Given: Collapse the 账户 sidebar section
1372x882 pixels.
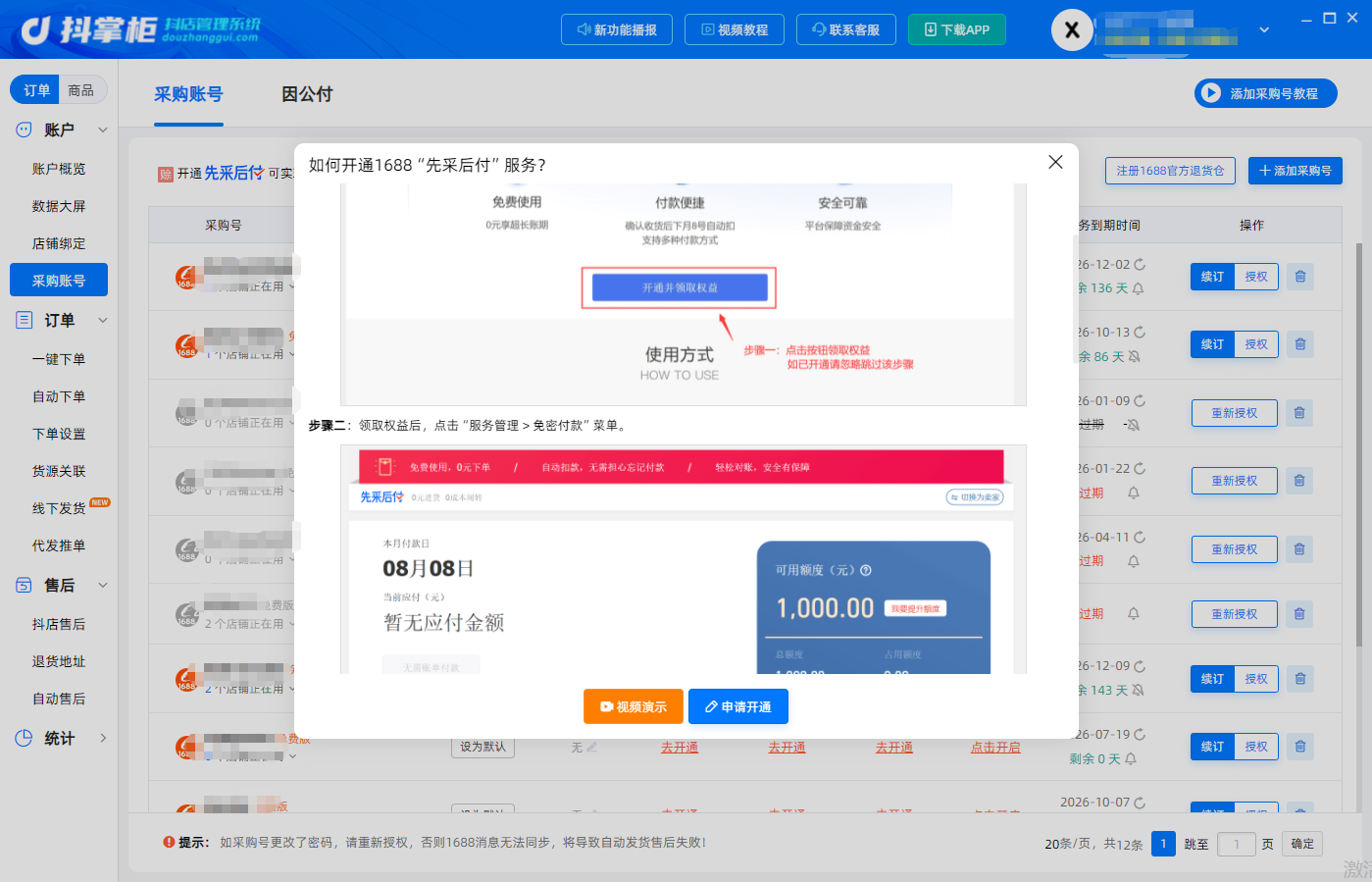Looking at the screenshot, I should coord(102,130).
